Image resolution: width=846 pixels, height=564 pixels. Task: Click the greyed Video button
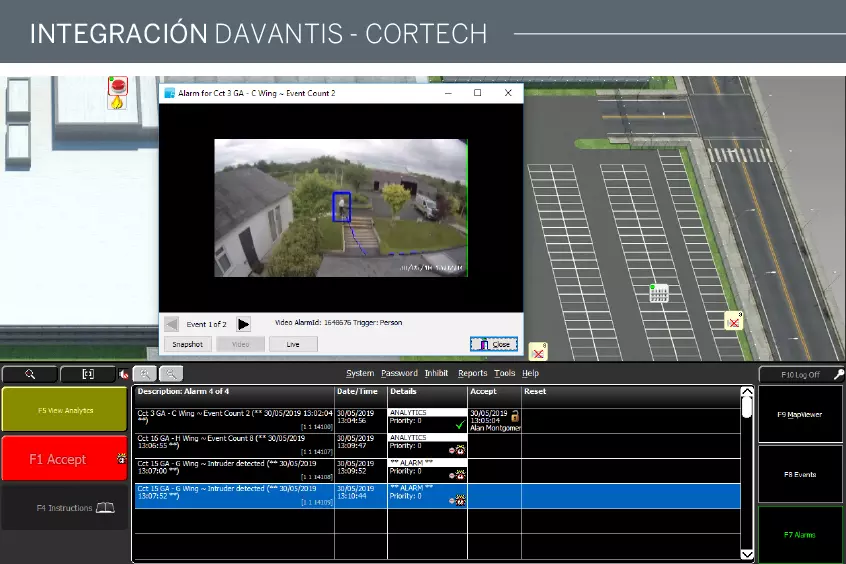coord(241,344)
